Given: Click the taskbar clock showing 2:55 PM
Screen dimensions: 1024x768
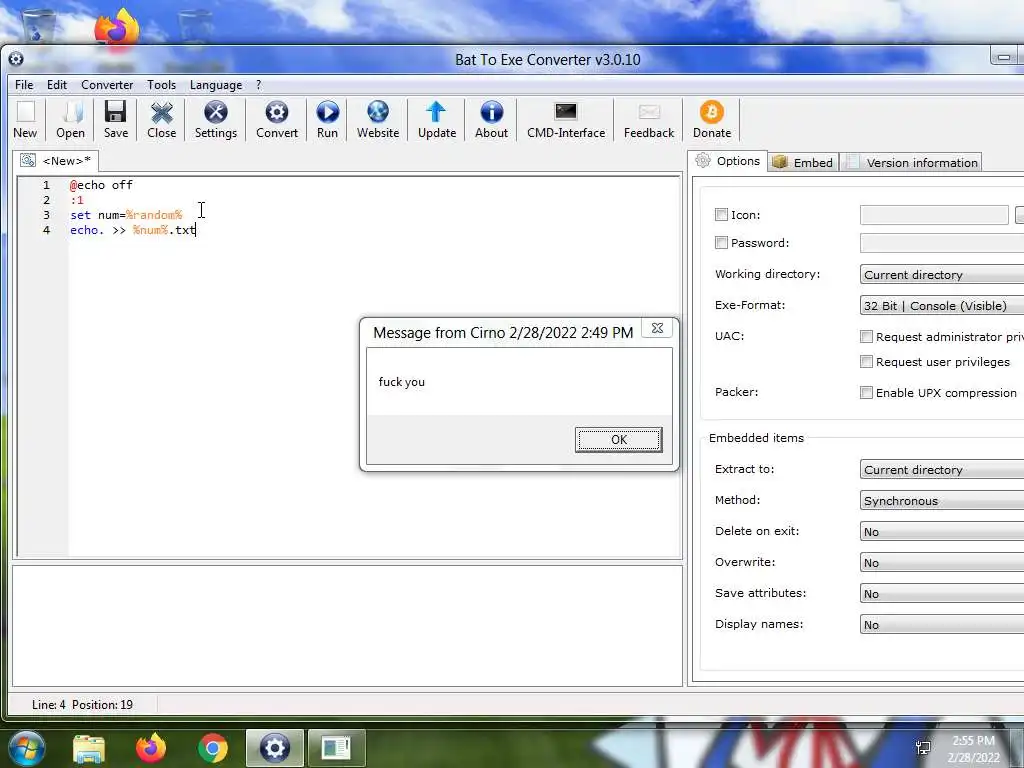Looking at the screenshot, I should (973, 748).
